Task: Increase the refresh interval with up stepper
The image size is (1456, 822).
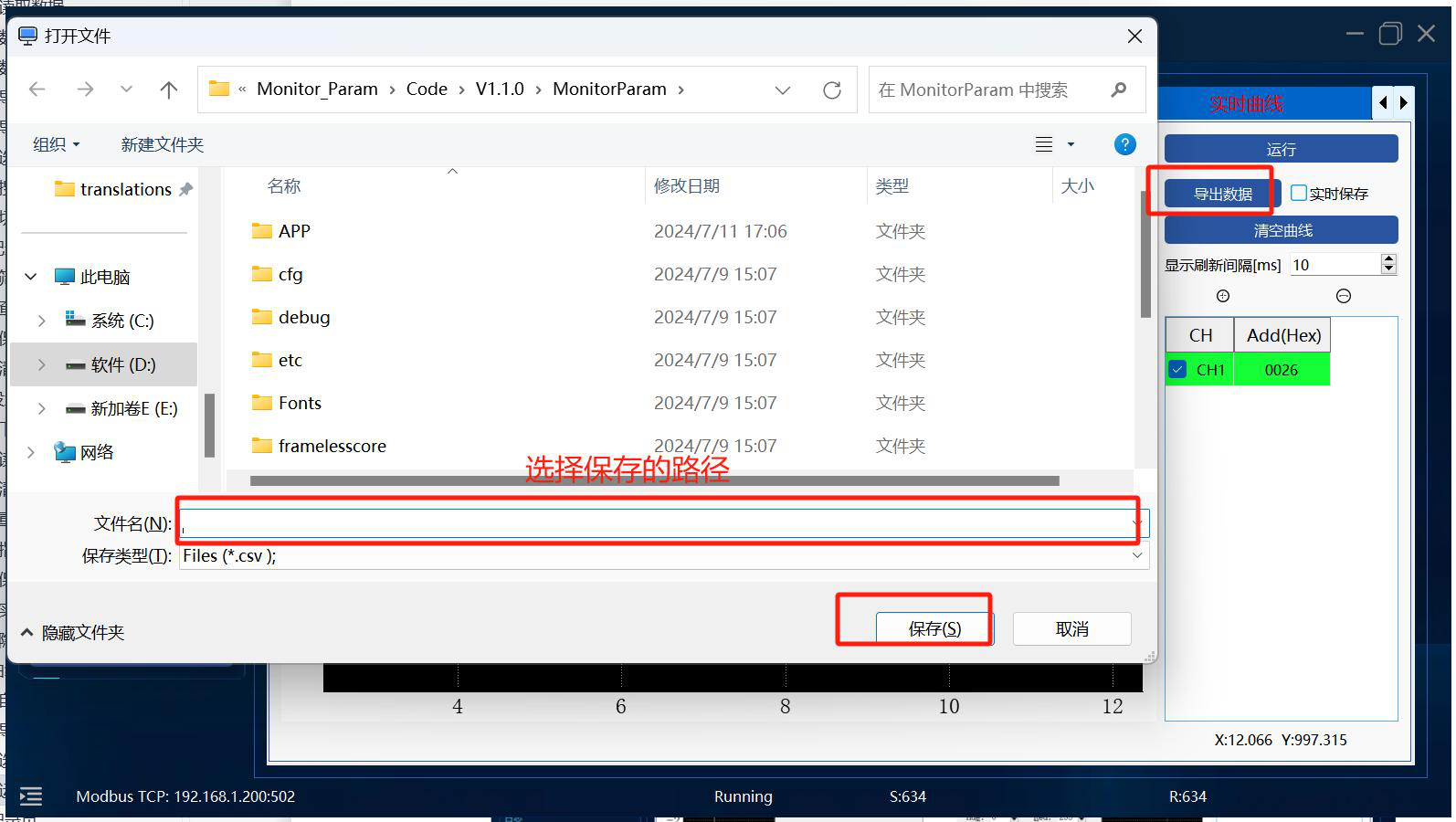Action: (x=1389, y=258)
